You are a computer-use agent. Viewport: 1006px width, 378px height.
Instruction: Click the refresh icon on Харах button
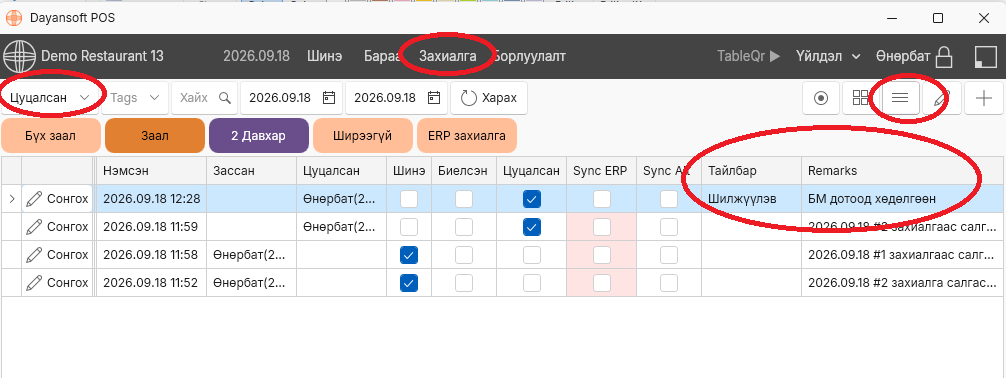tap(469, 98)
